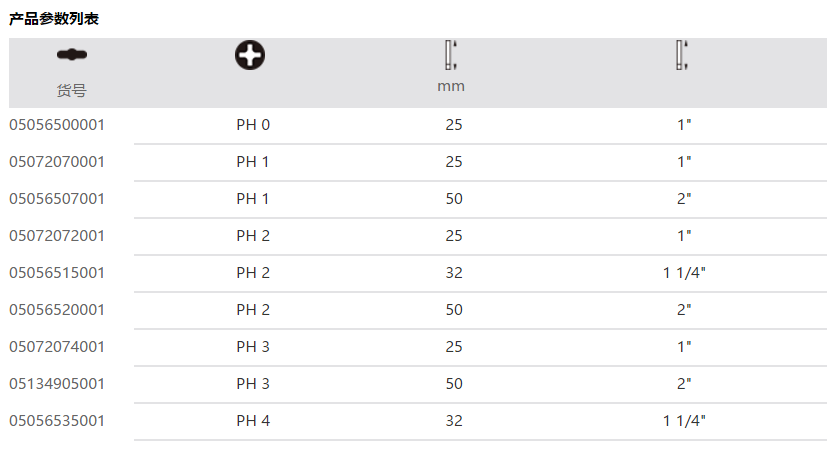Image resolution: width=839 pixels, height=453 pixels.
Task: Click the inch length icon in header
Action: pyautogui.click(x=683, y=55)
